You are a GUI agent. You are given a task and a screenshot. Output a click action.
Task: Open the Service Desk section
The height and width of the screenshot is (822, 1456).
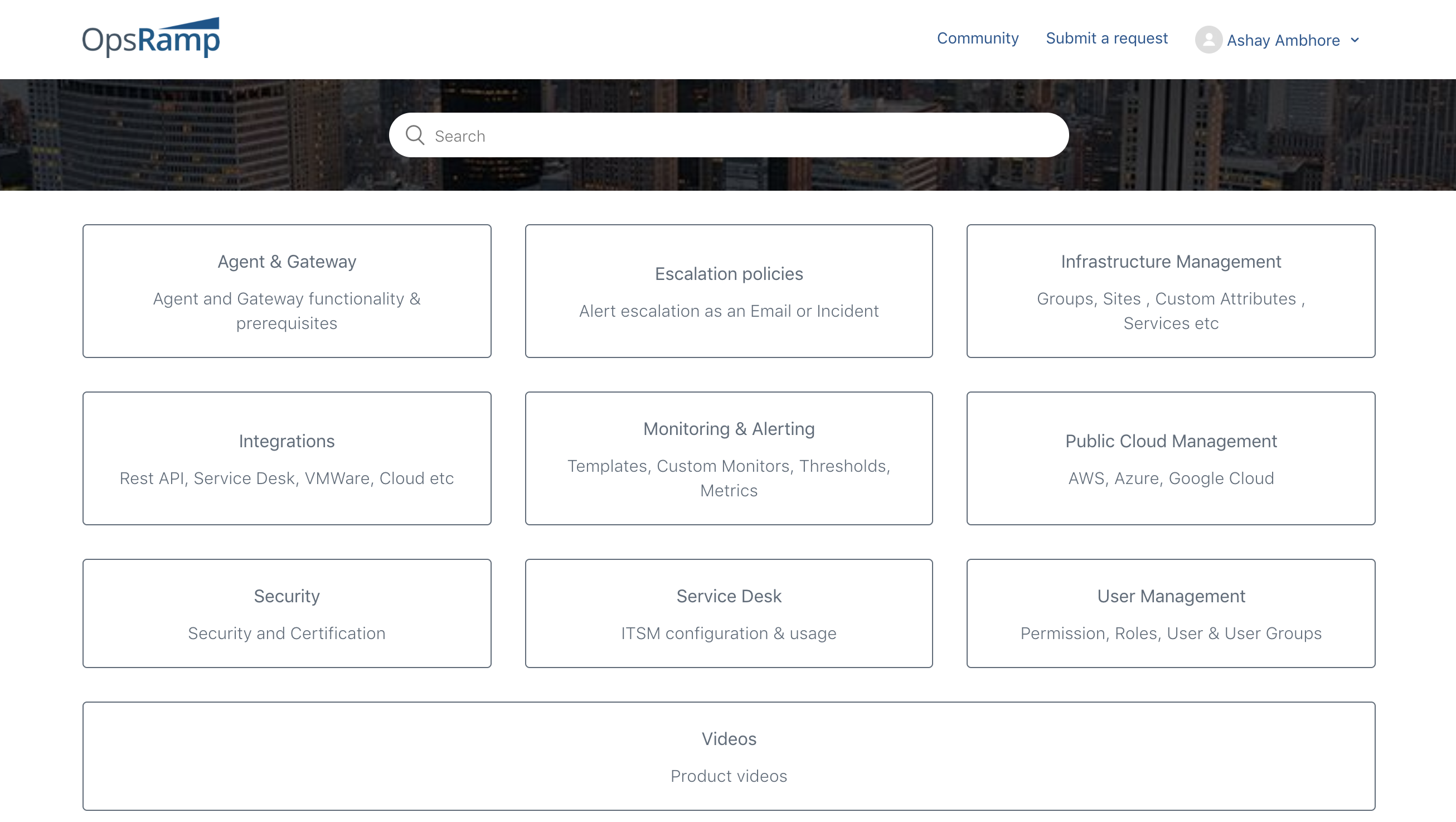pos(728,613)
